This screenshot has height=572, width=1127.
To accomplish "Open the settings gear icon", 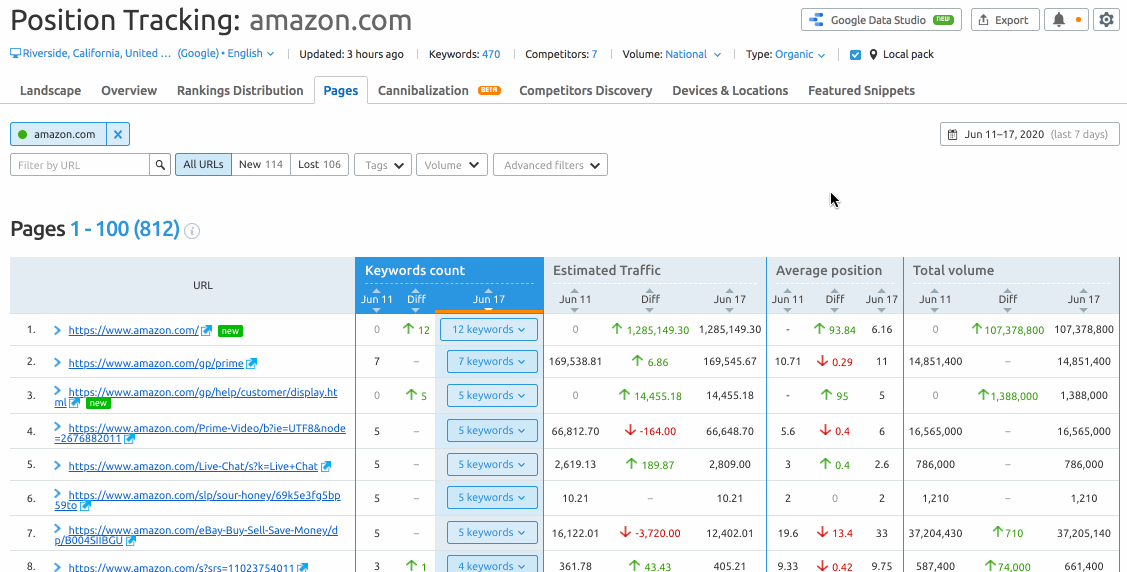I will (1106, 20).
